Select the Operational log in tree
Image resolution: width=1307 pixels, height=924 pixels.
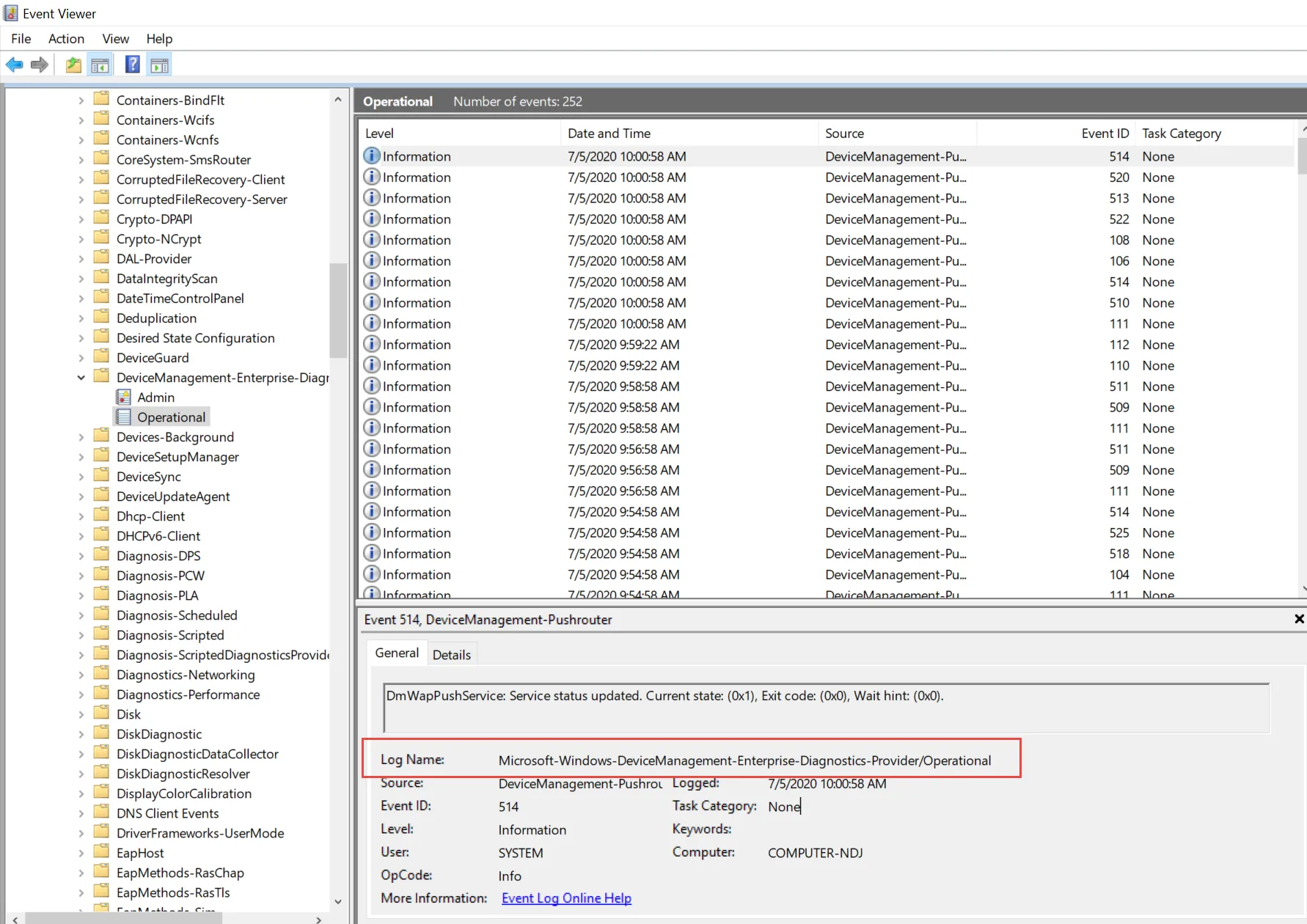[171, 417]
